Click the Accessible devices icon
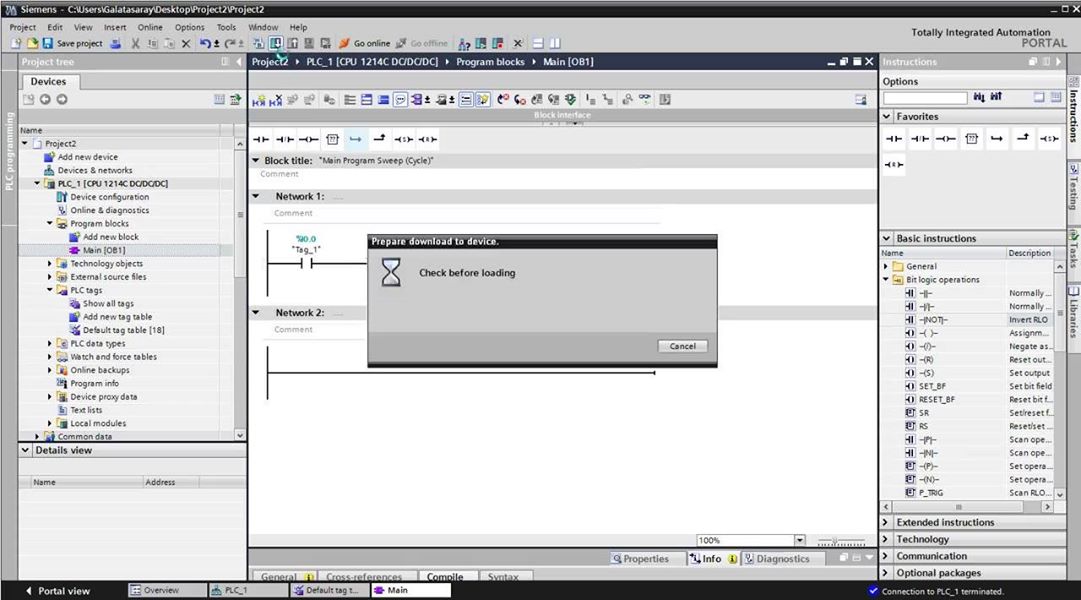Viewport: 1081px width, 600px height. click(x=464, y=43)
